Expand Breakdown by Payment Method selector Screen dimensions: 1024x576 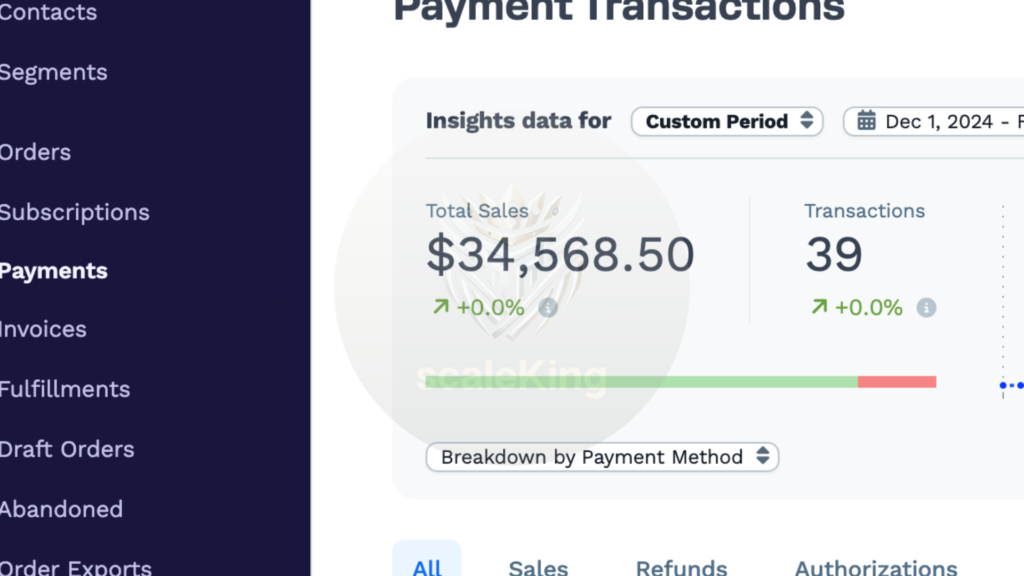tap(602, 456)
